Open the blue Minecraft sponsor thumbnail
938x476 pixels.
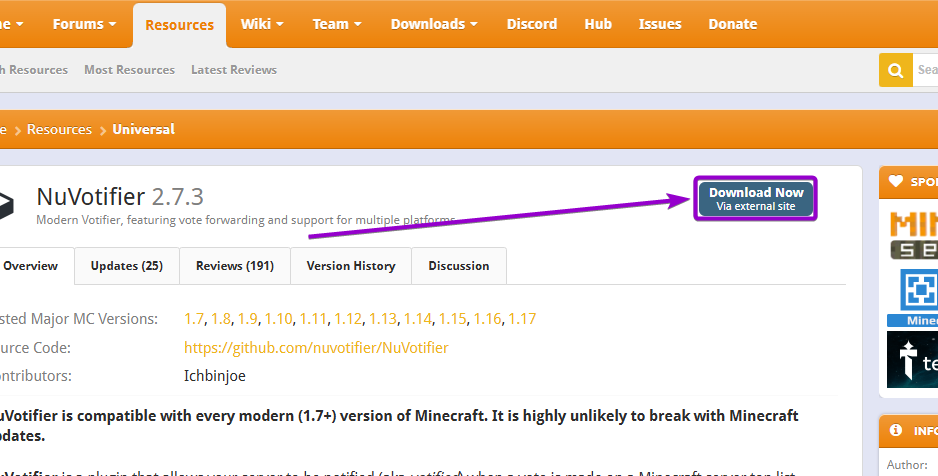(x=913, y=297)
